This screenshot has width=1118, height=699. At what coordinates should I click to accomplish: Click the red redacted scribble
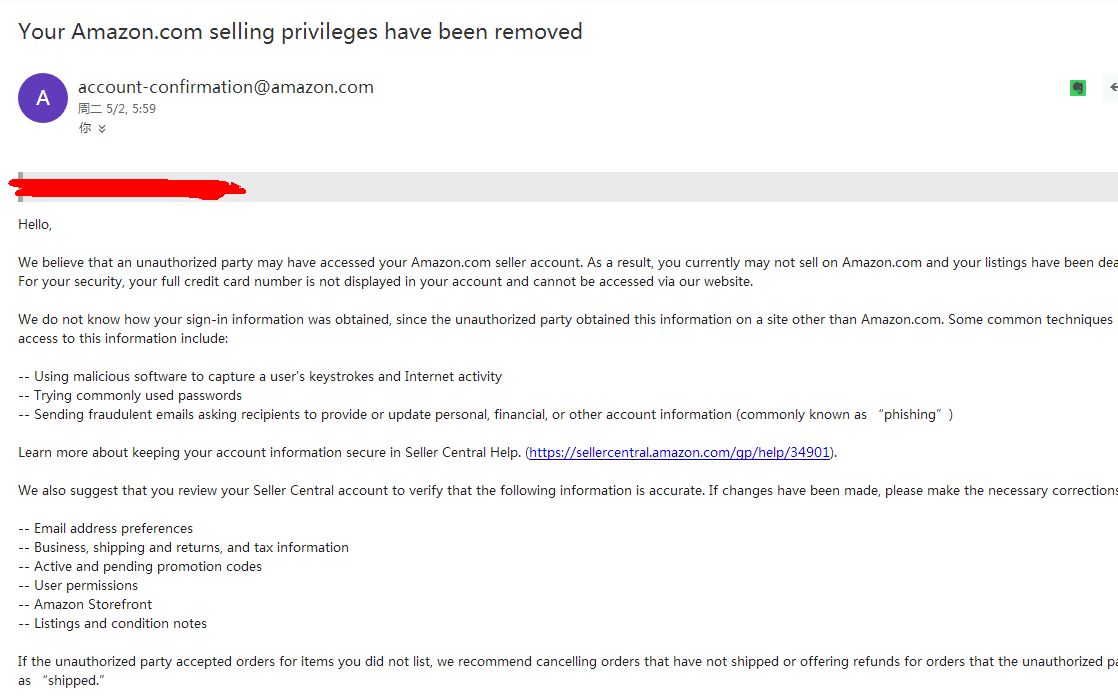tap(126, 187)
